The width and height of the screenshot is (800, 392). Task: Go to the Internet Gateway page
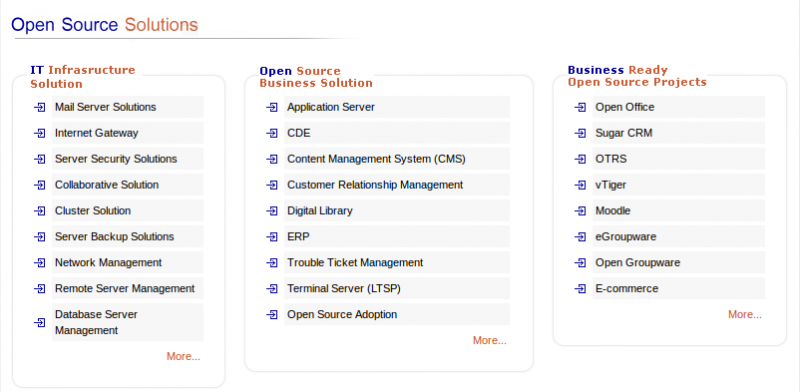coord(96,133)
